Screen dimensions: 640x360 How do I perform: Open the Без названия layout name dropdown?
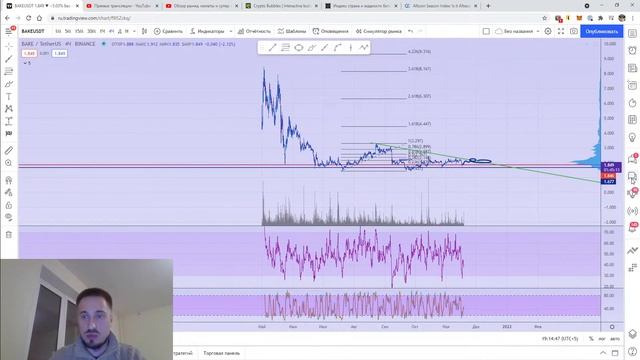(x=517, y=31)
